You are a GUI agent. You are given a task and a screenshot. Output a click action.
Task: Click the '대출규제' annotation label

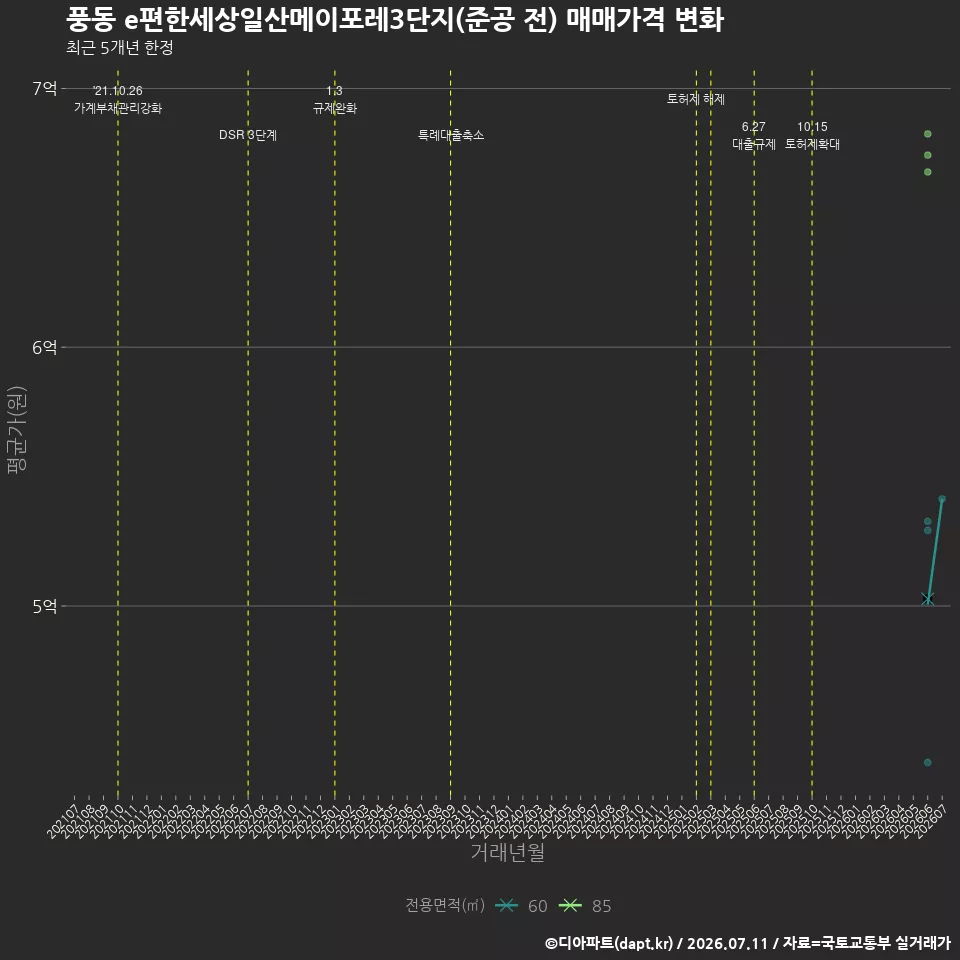pos(754,144)
